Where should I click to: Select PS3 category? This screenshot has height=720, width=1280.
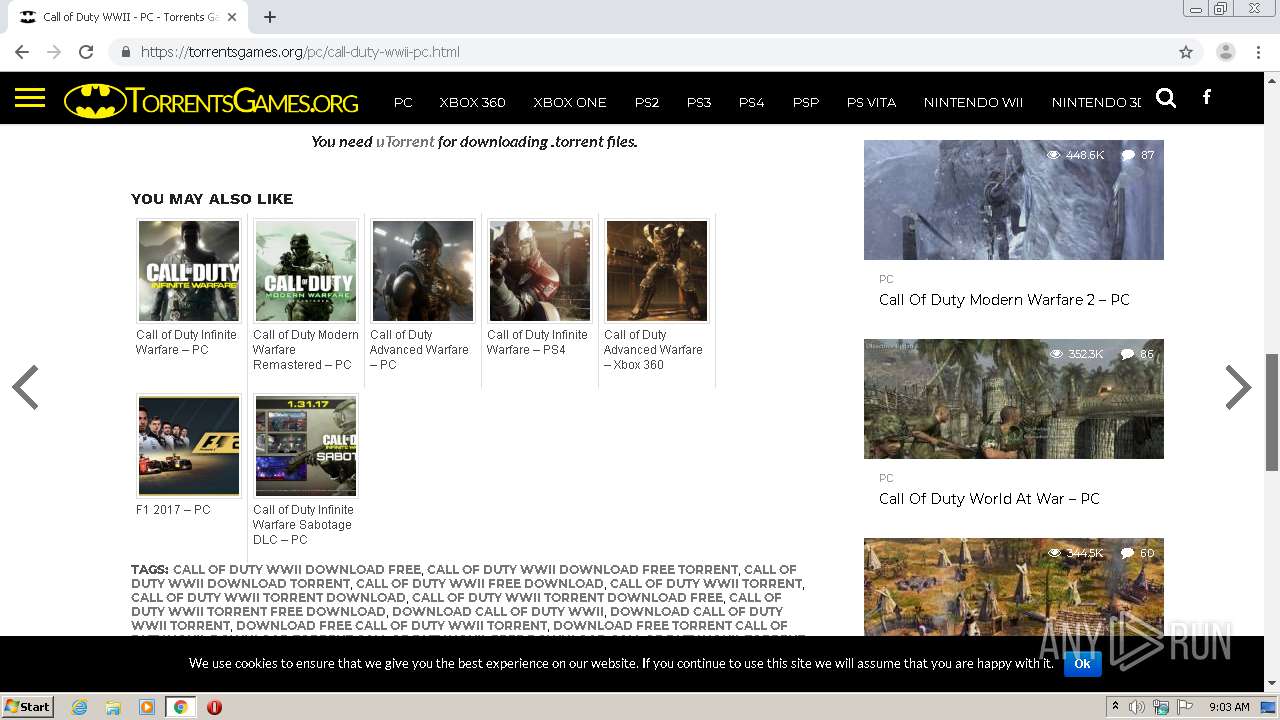pyautogui.click(x=699, y=102)
